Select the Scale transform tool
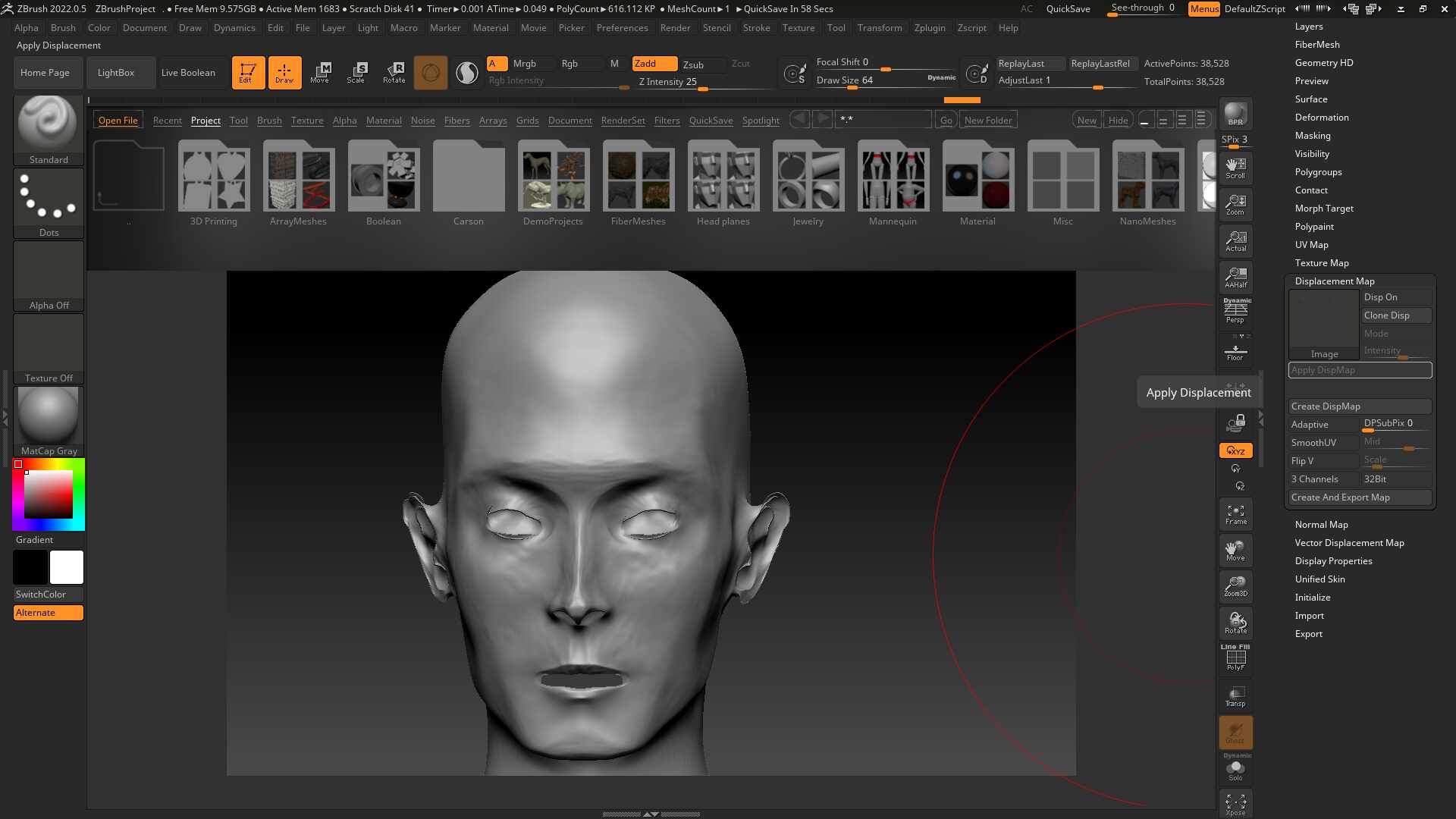 coord(356,72)
